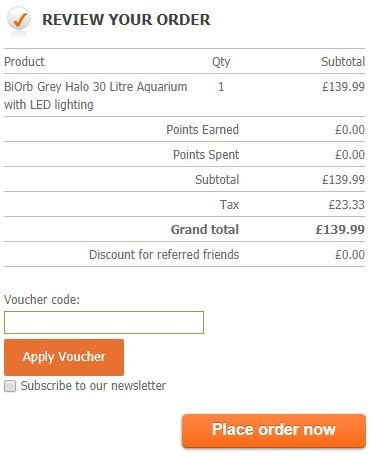
Task: Click the Grand total label
Action: (205, 229)
